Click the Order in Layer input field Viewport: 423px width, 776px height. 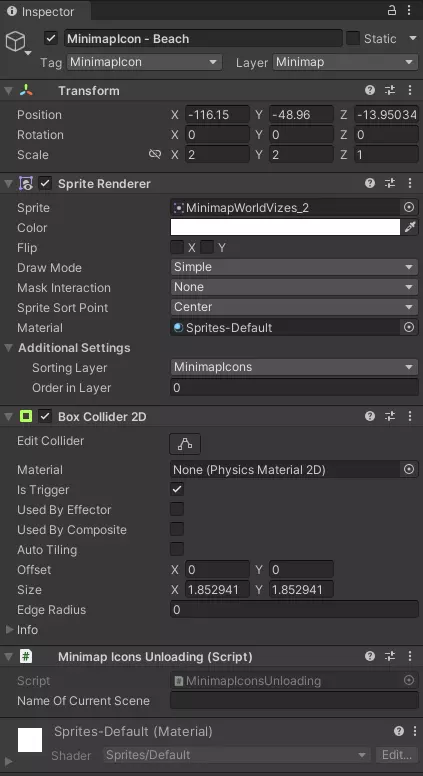(x=294, y=388)
